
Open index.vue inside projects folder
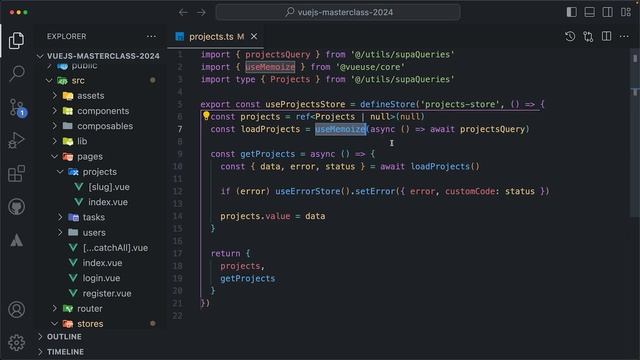point(108,202)
